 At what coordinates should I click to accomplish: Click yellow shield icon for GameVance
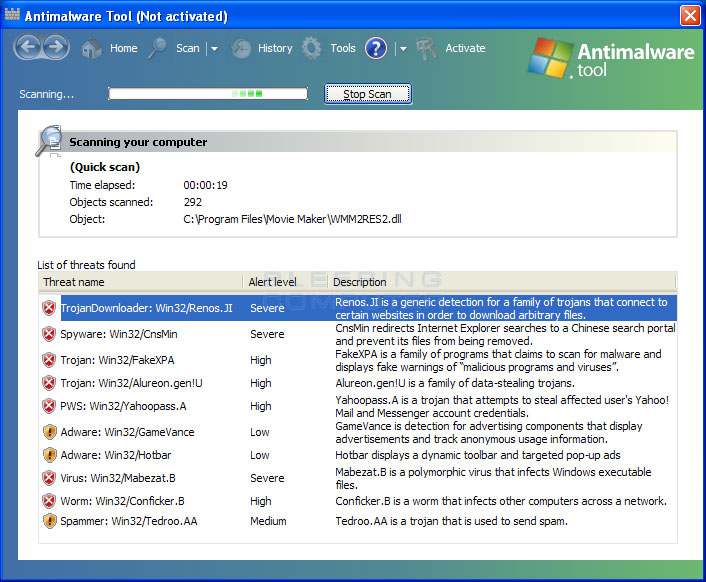point(50,432)
